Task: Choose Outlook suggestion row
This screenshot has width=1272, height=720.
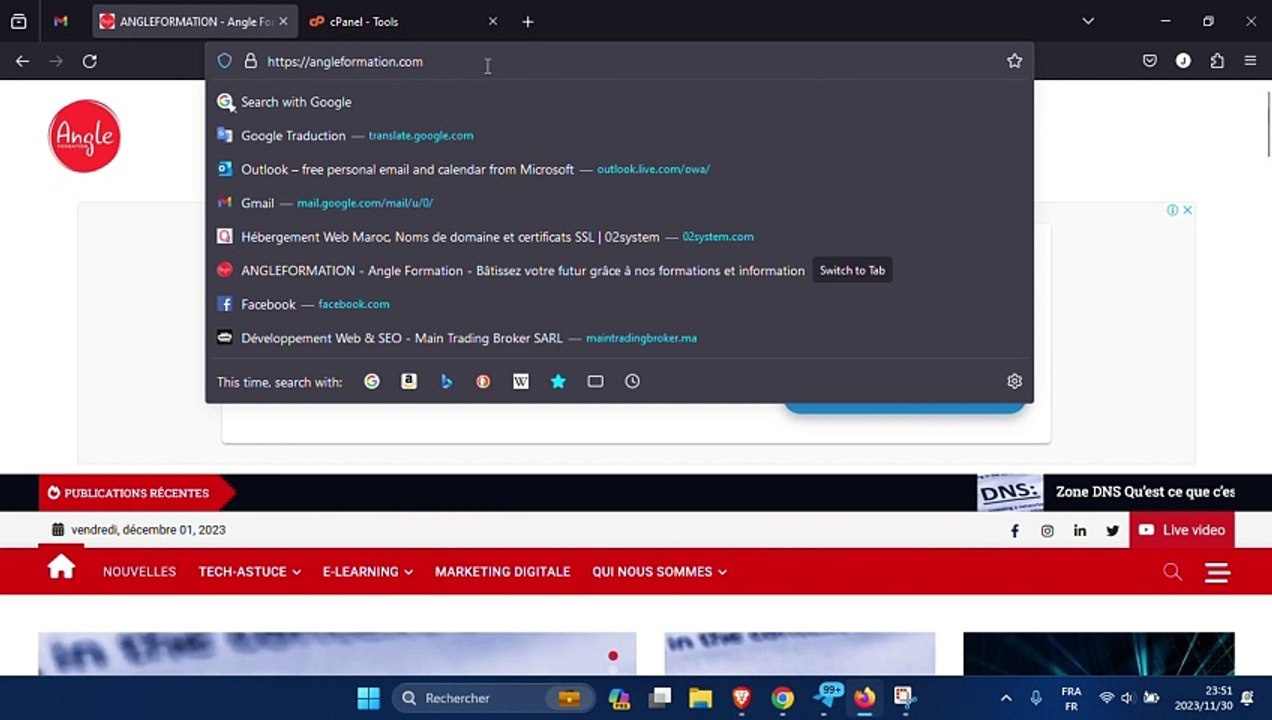Action: click(619, 169)
